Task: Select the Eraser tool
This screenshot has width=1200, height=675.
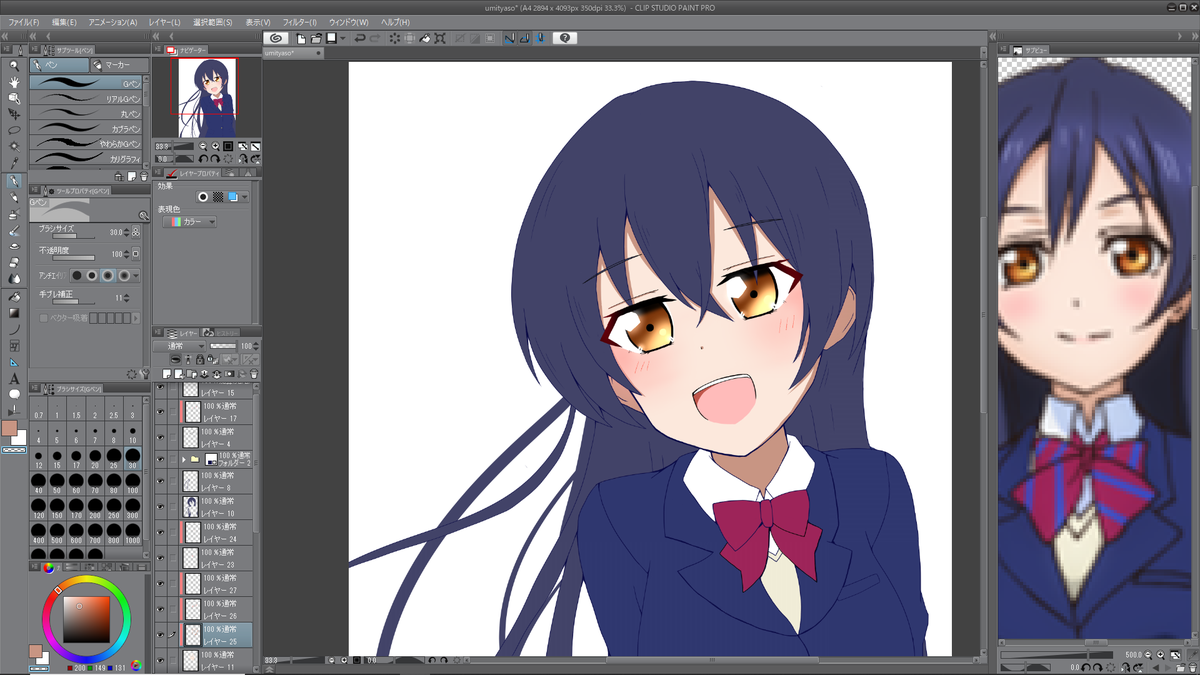Action: [x=14, y=261]
